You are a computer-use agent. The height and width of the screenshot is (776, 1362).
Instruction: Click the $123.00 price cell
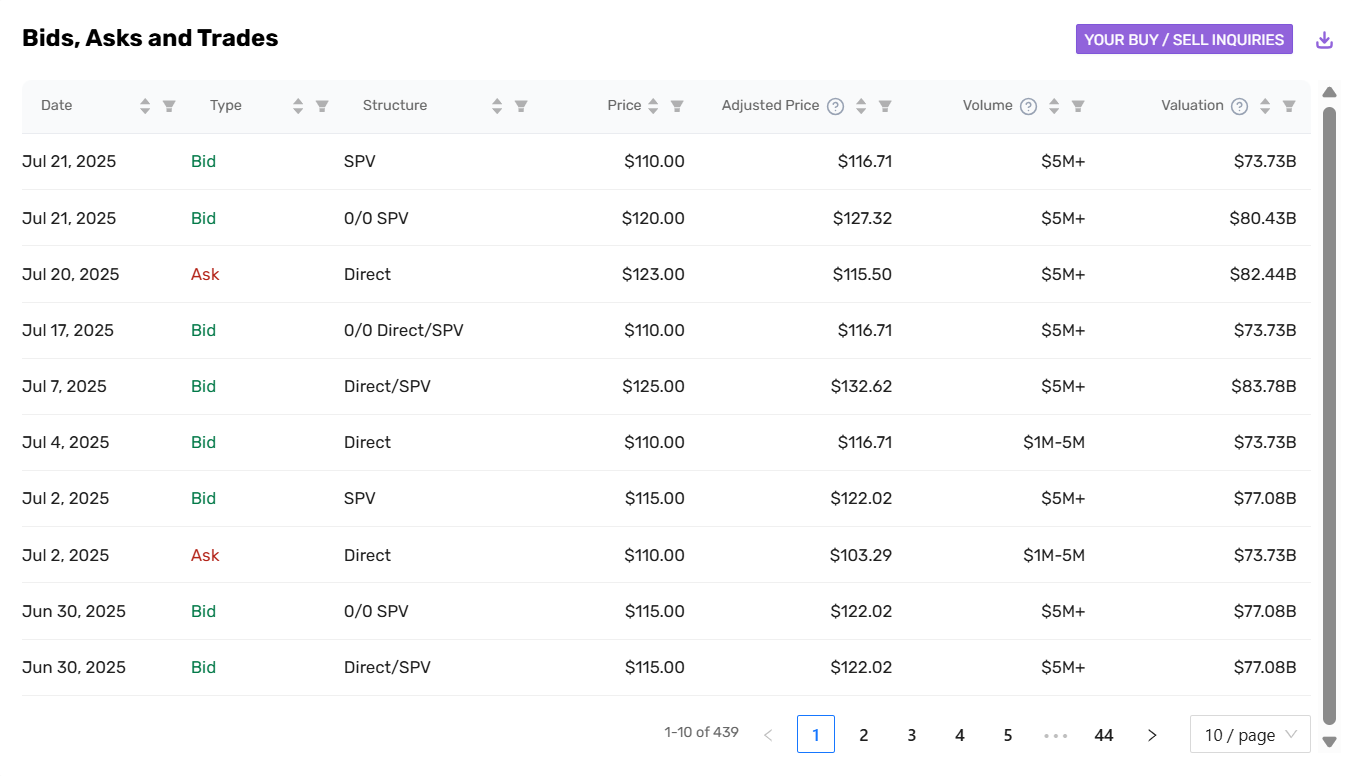click(x=653, y=274)
